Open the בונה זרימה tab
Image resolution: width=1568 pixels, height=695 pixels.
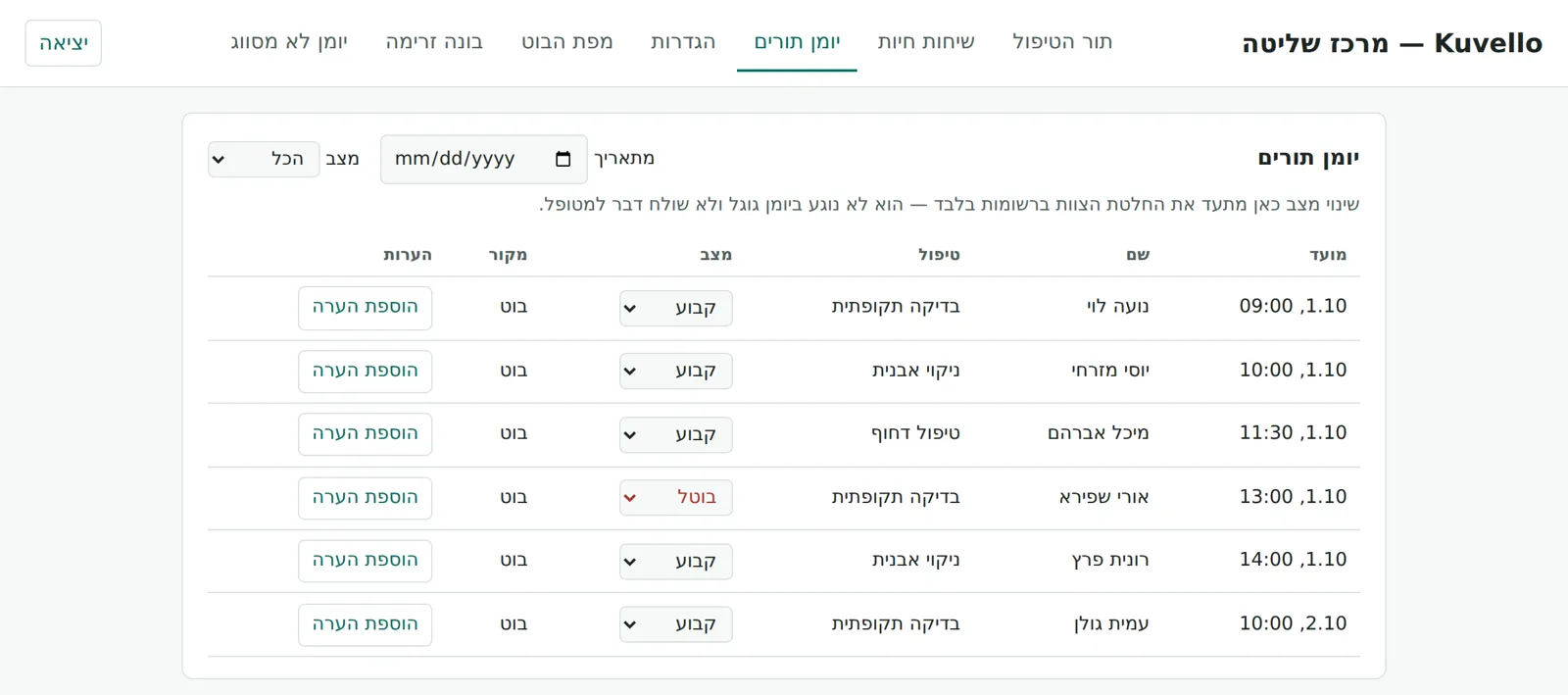point(434,42)
